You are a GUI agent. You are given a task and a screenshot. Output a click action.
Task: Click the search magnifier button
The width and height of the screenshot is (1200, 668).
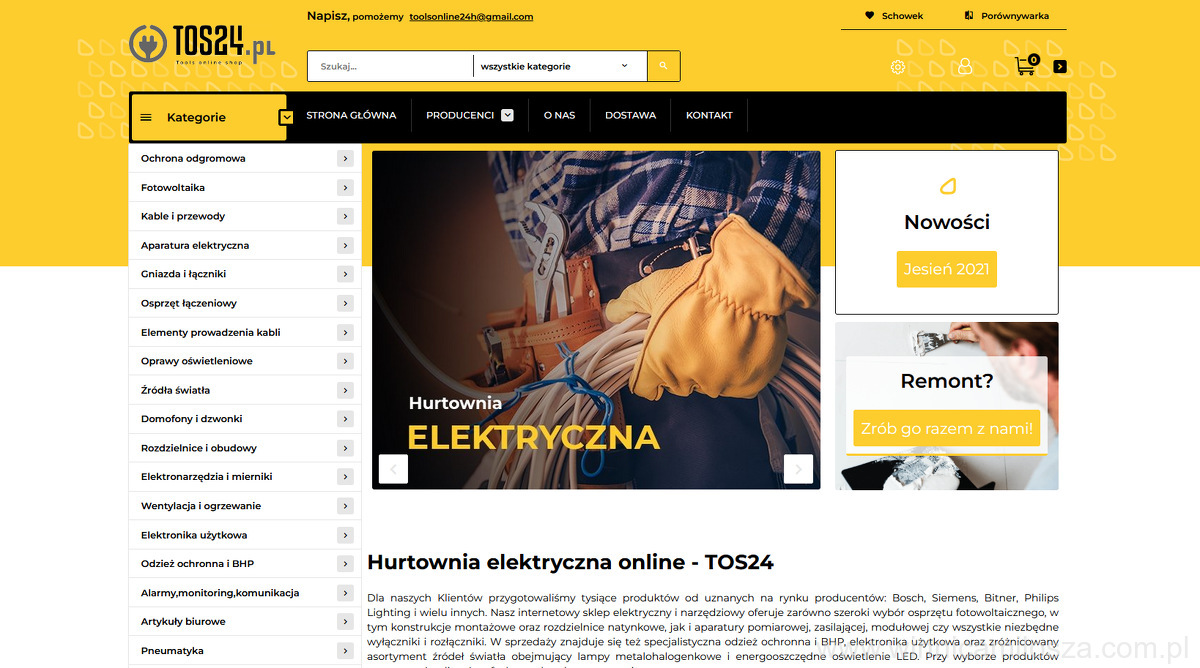click(664, 66)
